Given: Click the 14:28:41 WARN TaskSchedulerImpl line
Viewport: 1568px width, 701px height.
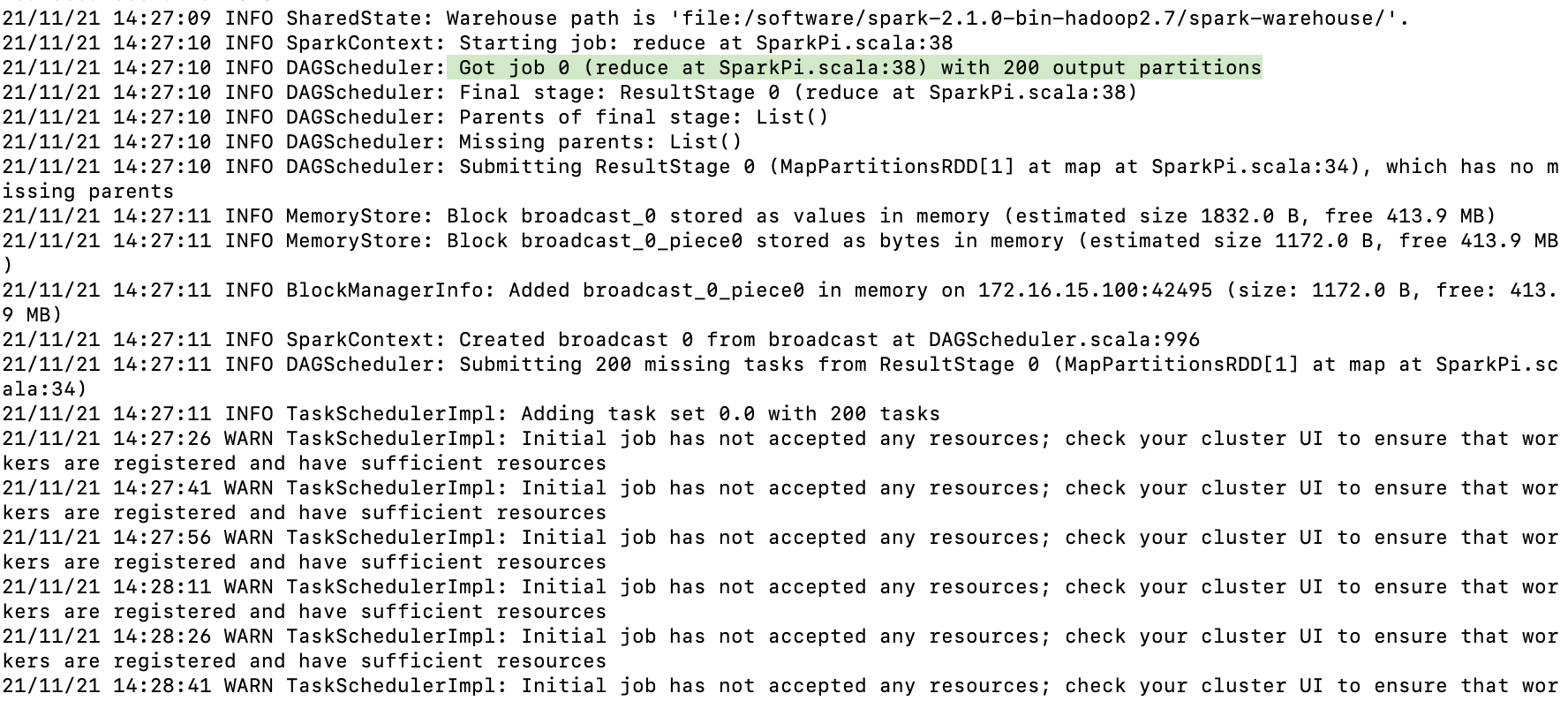Looking at the screenshot, I should (780, 686).
